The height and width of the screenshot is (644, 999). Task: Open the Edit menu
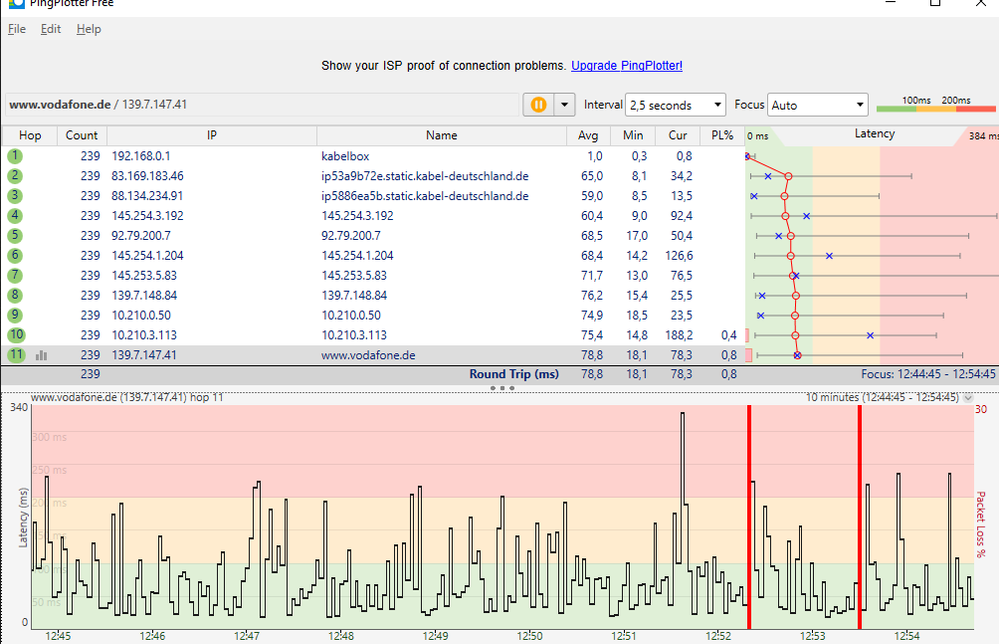click(50, 29)
